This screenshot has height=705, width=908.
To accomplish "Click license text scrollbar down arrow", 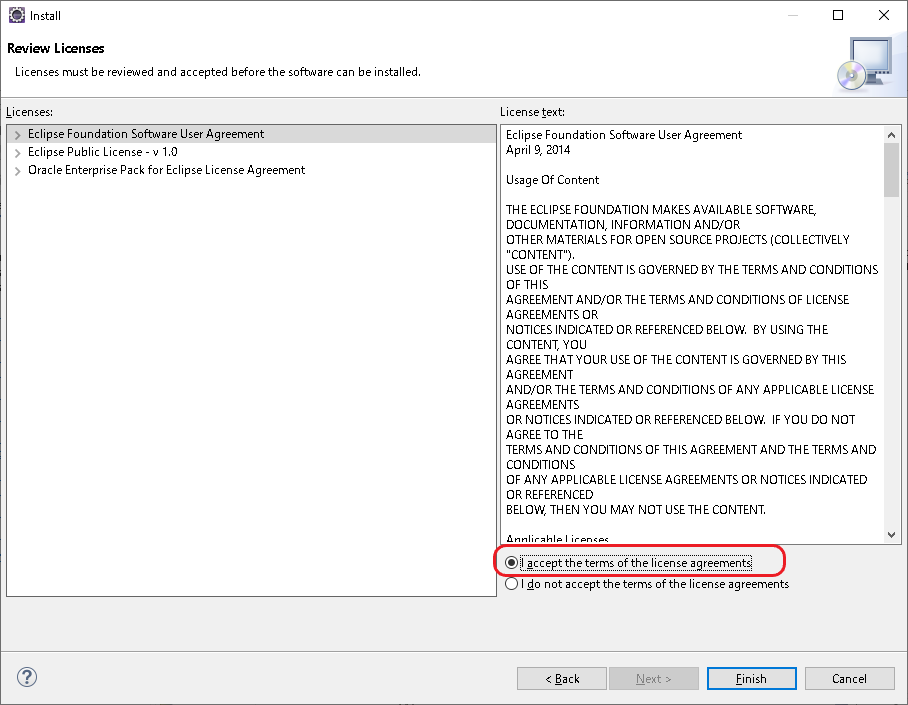I will pos(891,535).
